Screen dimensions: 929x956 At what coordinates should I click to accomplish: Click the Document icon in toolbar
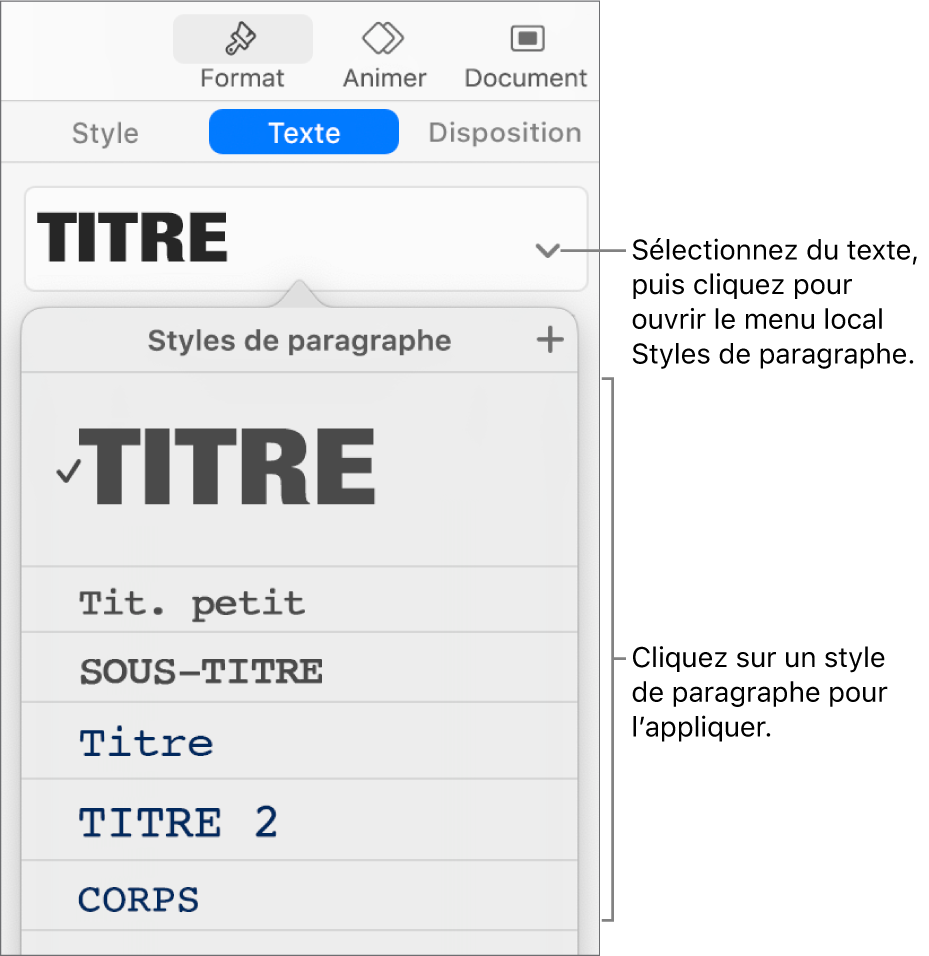526,40
